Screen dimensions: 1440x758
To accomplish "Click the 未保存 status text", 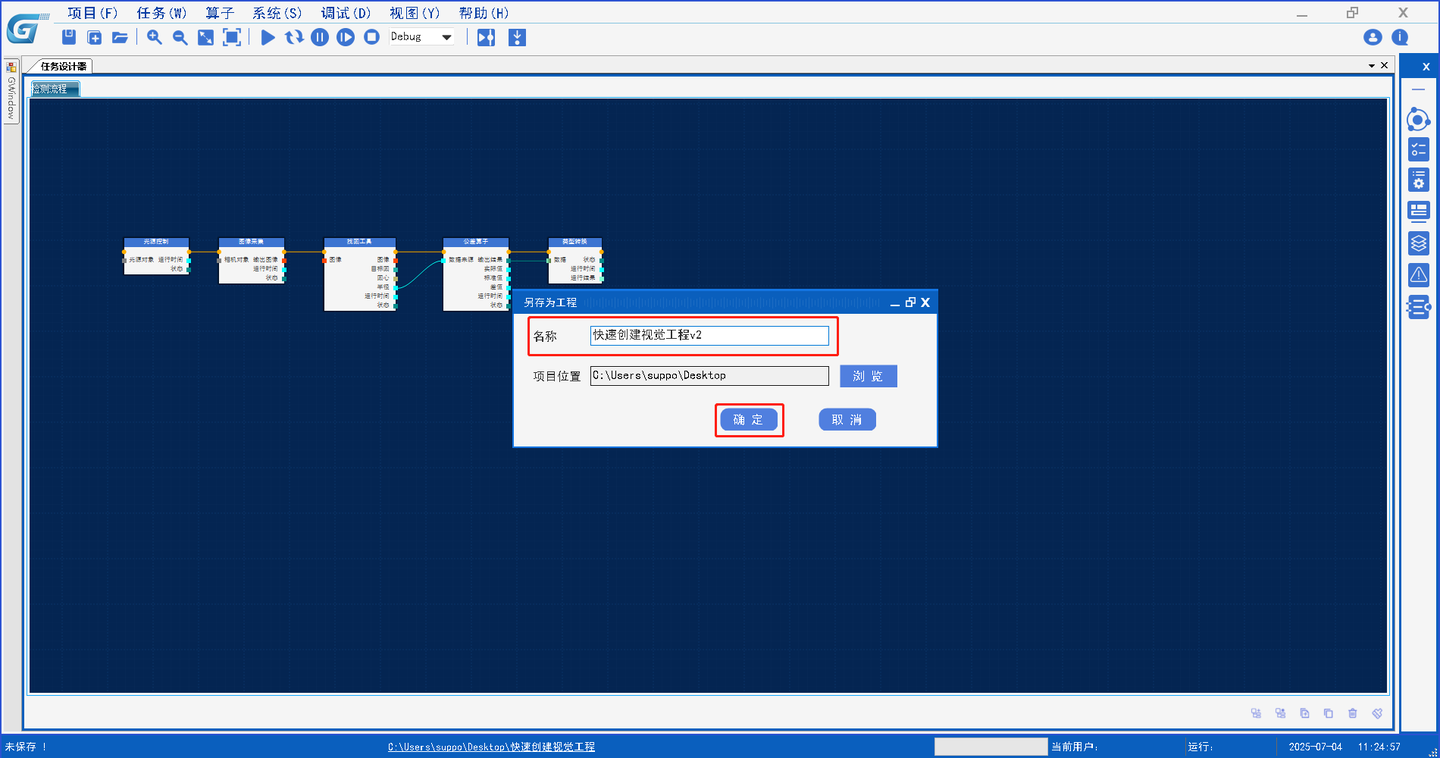I will tap(26, 747).
